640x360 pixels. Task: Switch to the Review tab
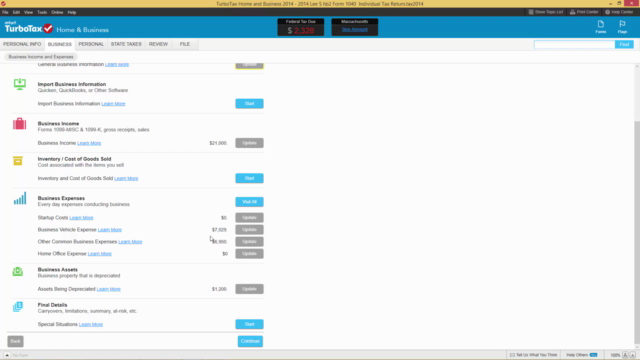click(x=158, y=44)
